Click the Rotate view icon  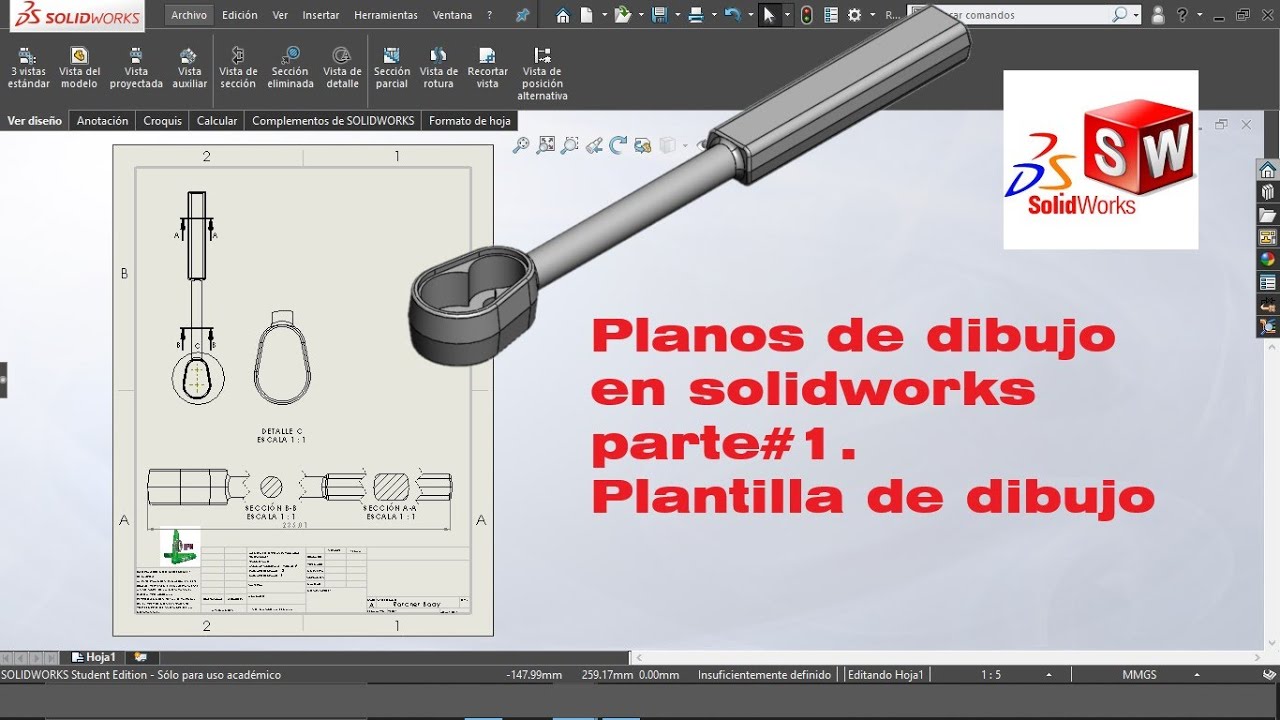click(618, 145)
